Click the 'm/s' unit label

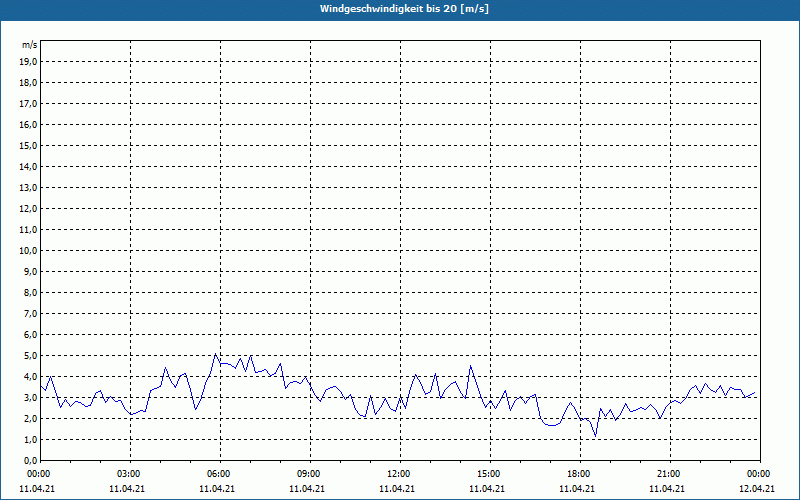(x=29, y=45)
